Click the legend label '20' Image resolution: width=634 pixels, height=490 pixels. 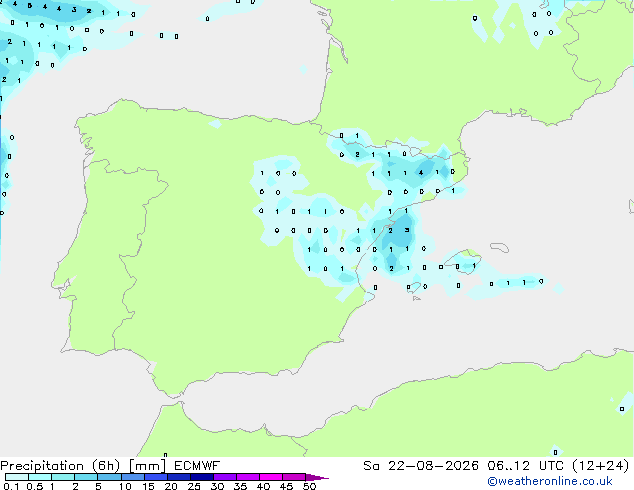(171, 486)
